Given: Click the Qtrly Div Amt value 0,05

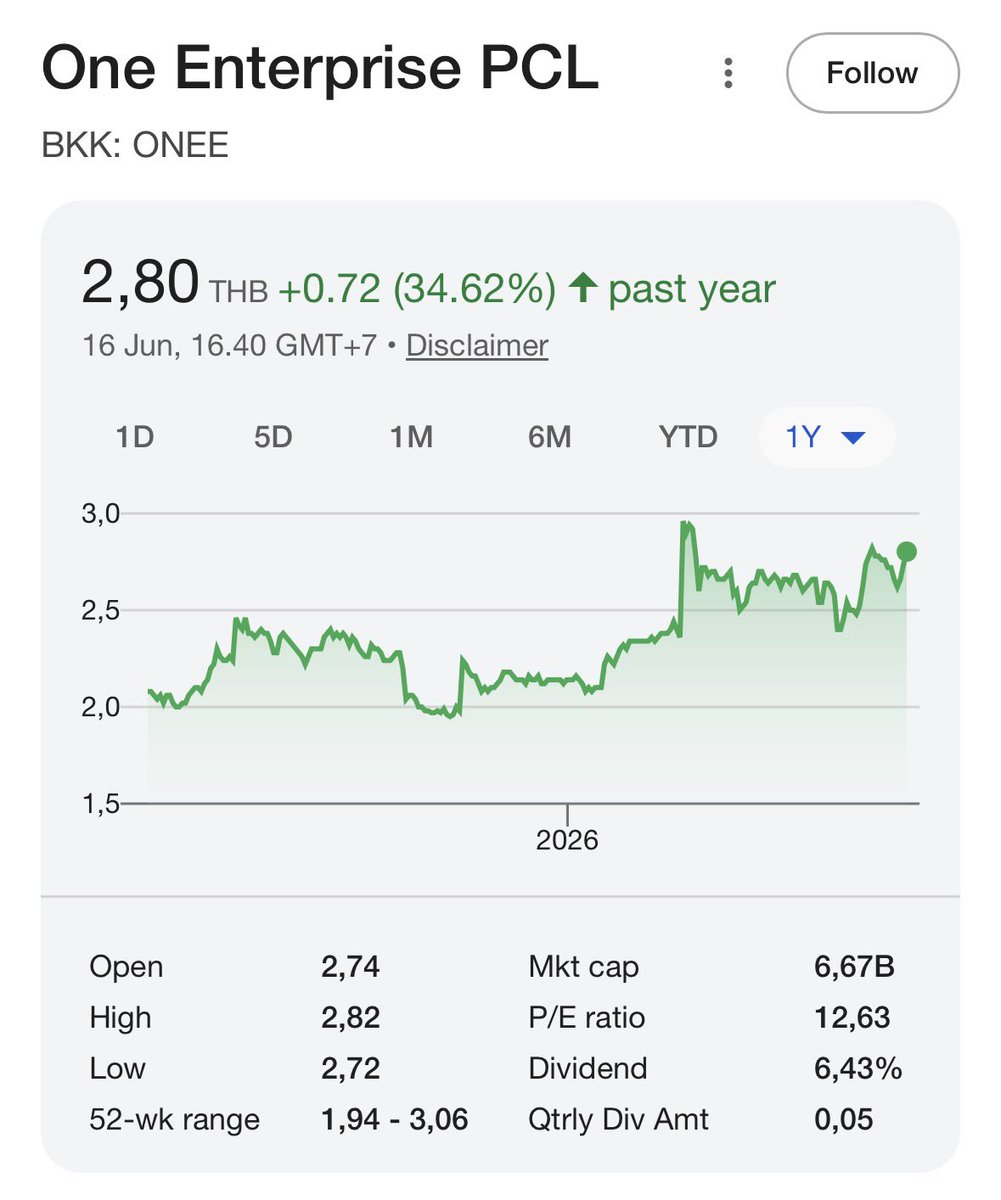Looking at the screenshot, I should 844,1119.
